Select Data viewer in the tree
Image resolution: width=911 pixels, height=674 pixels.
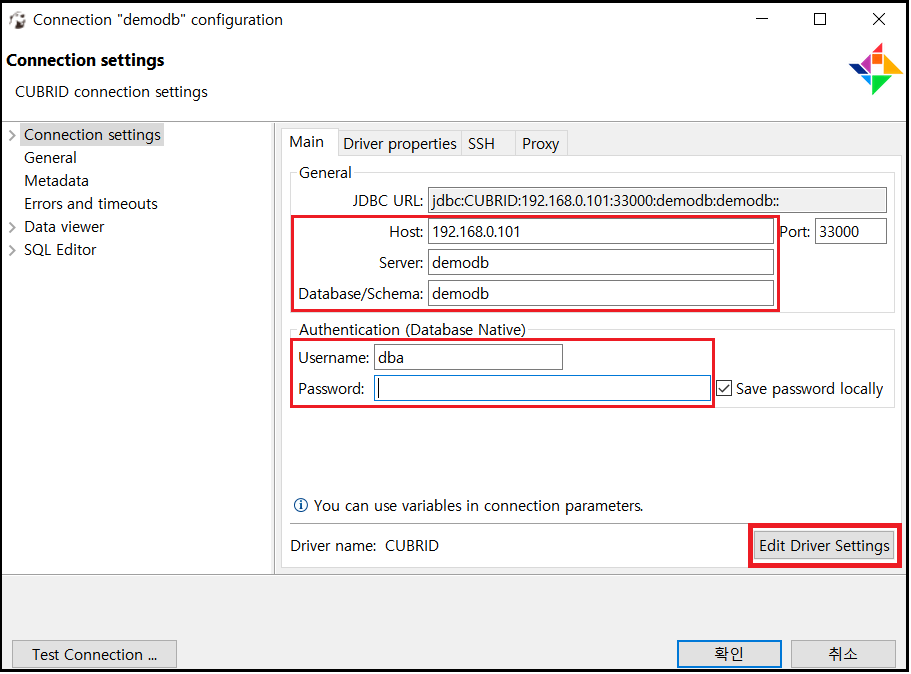(64, 227)
